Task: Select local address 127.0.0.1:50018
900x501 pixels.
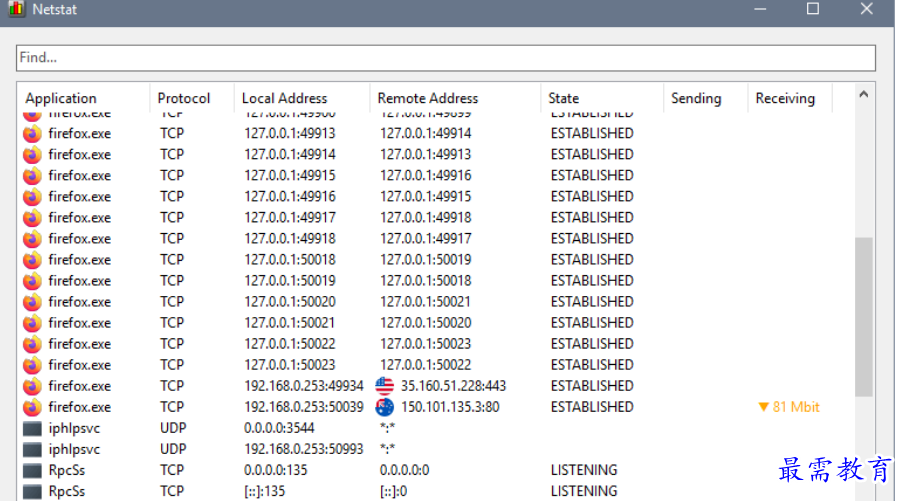Action: (x=290, y=259)
